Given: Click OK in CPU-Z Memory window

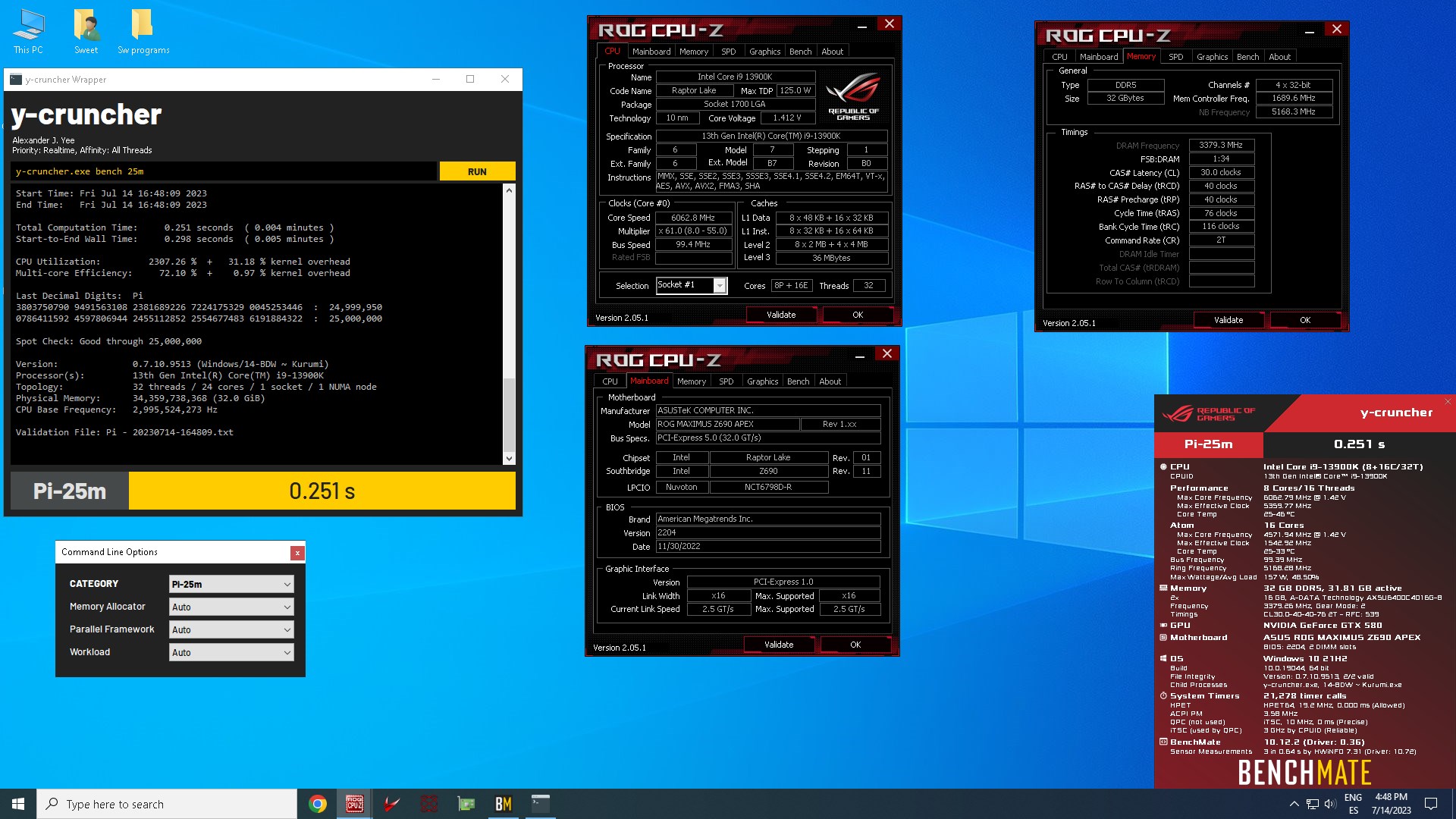Looking at the screenshot, I should 1305,320.
